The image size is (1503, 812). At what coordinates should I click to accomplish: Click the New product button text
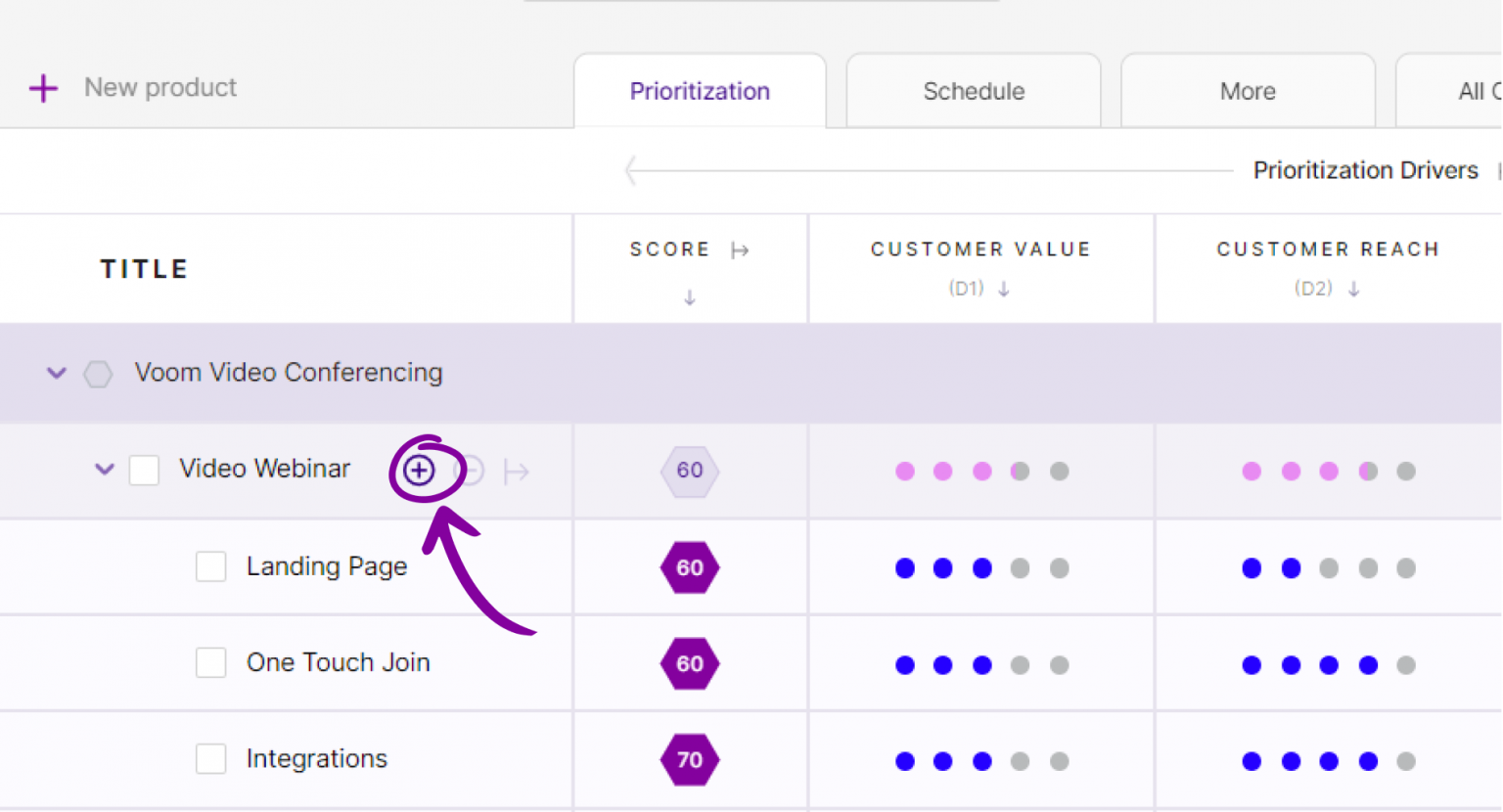coord(160,88)
